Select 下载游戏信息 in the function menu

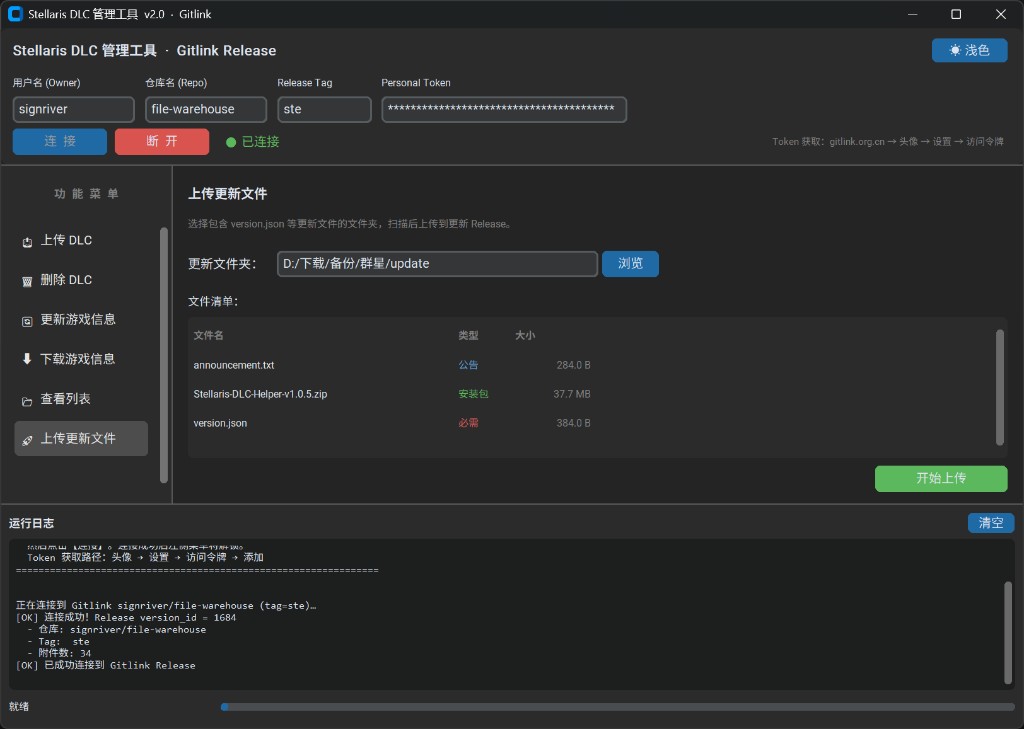[x=81, y=359]
